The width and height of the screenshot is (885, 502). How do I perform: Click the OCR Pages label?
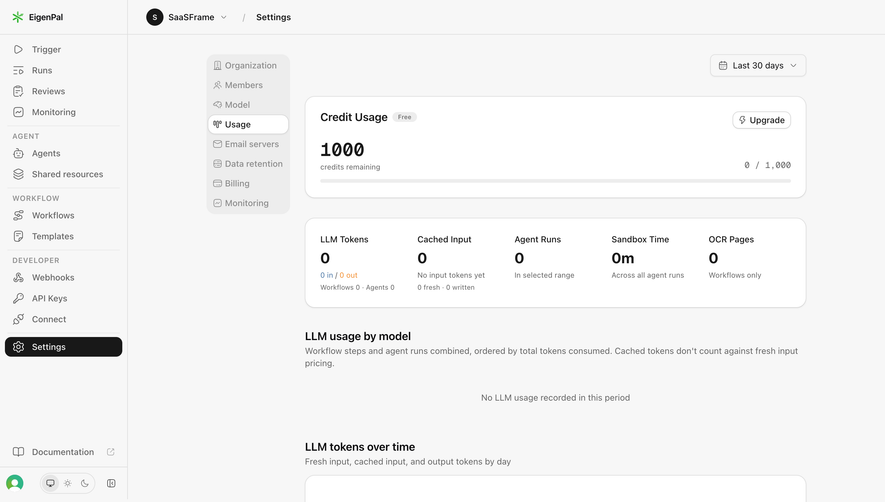pos(731,239)
